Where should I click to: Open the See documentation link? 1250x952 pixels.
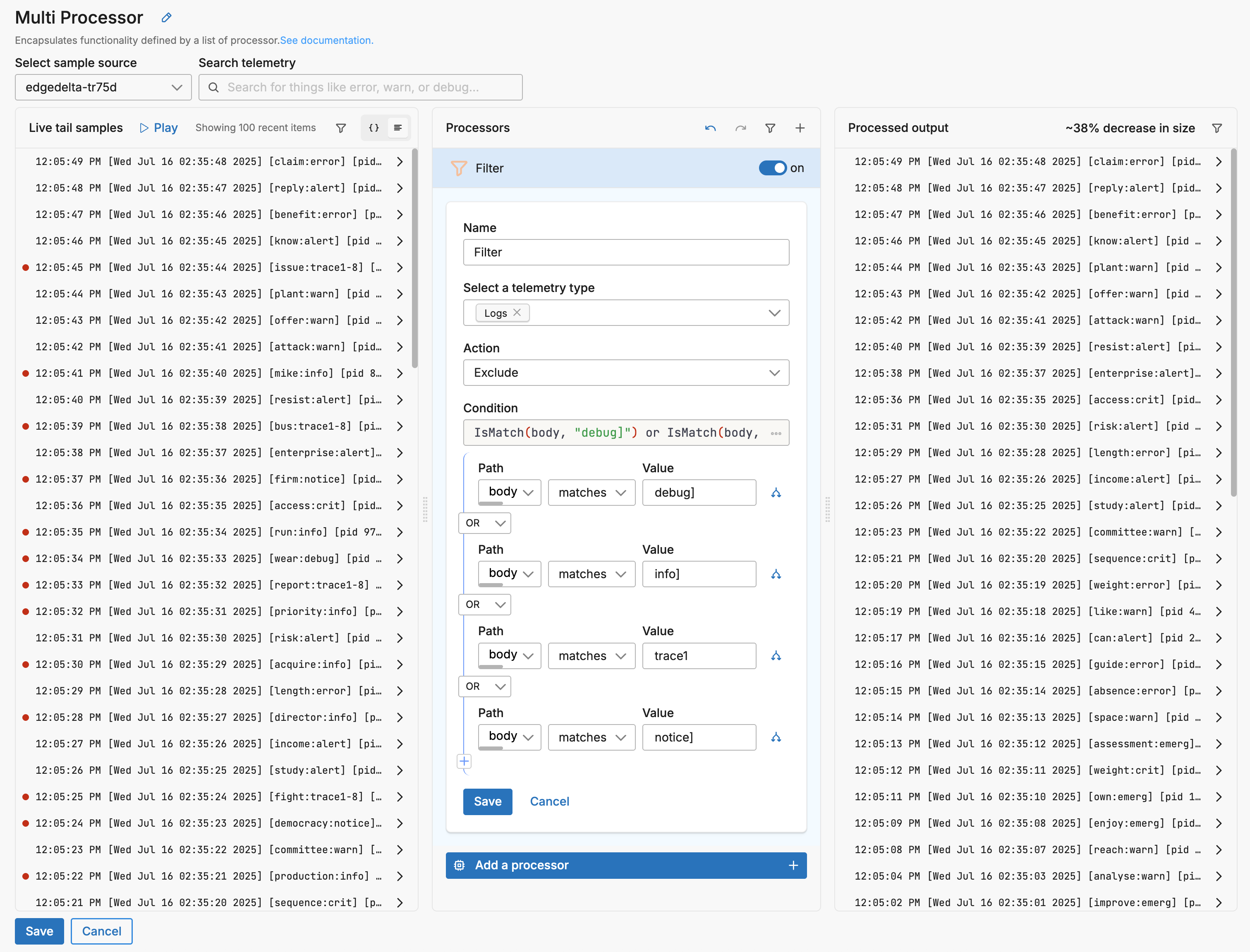pyautogui.click(x=326, y=40)
